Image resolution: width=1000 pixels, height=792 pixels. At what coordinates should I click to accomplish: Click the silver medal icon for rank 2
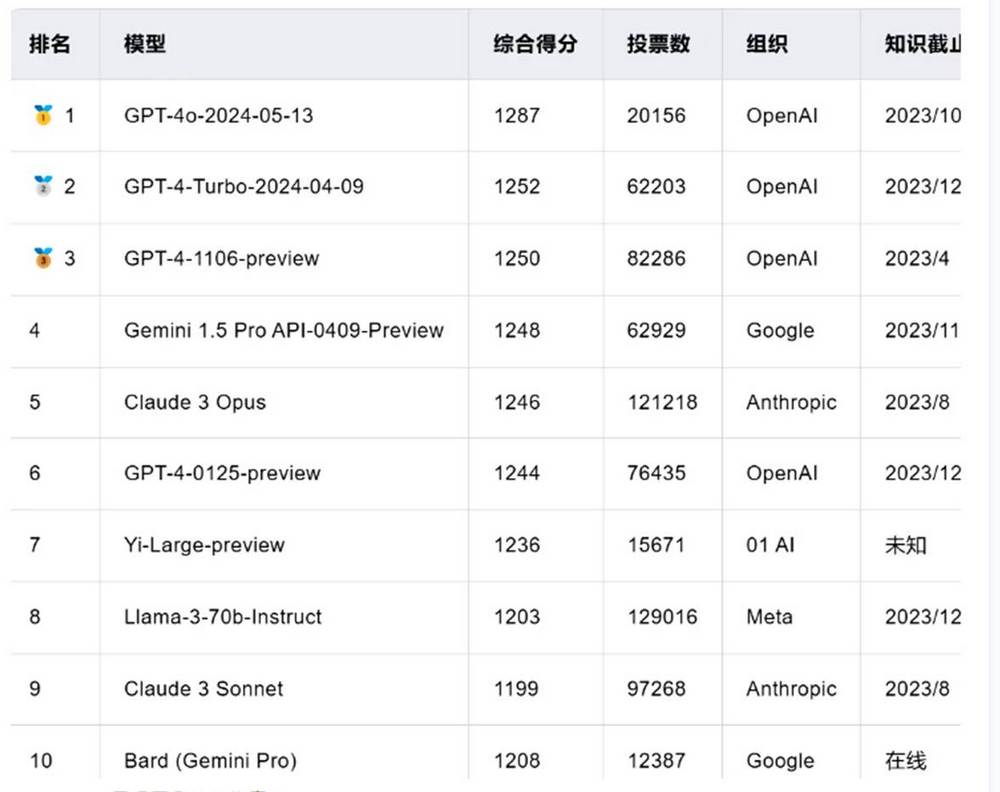(43, 186)
